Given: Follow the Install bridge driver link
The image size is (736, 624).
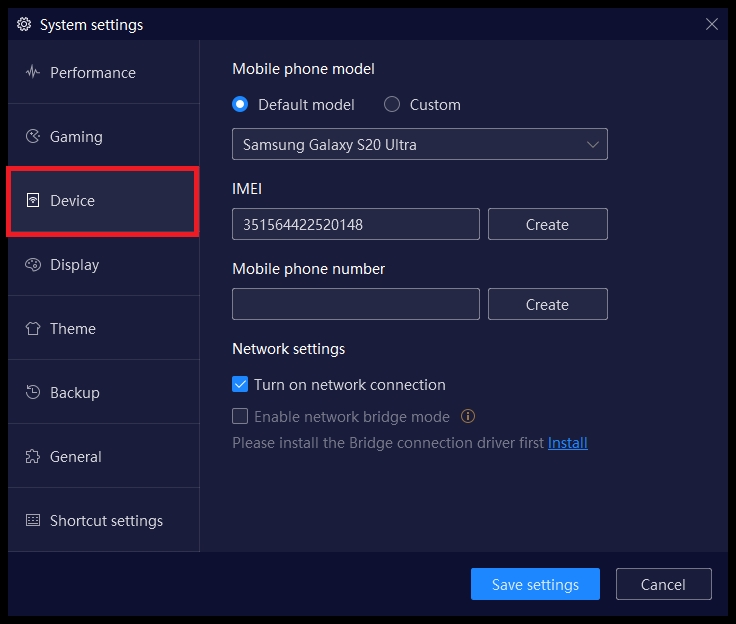Looking at the screenshot, I should point(567,443).
